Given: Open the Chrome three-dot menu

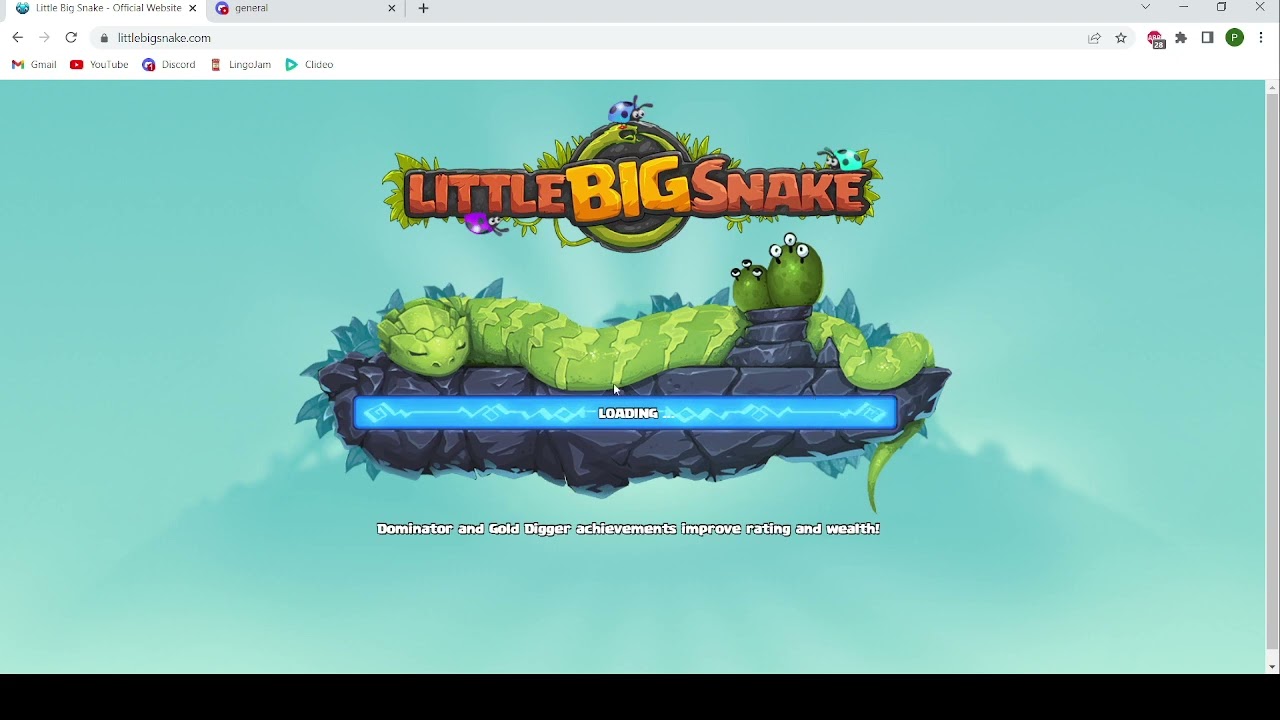Looking at the screenshot, I should tap(1261, 38).
